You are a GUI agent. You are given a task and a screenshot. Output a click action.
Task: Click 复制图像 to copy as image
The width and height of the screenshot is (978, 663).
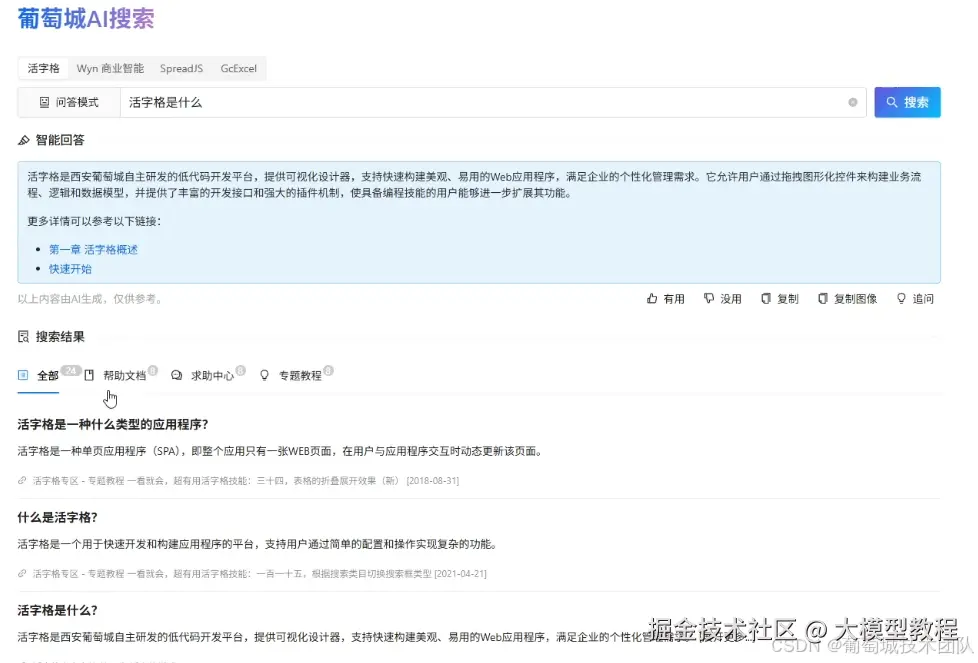(848, 299)
